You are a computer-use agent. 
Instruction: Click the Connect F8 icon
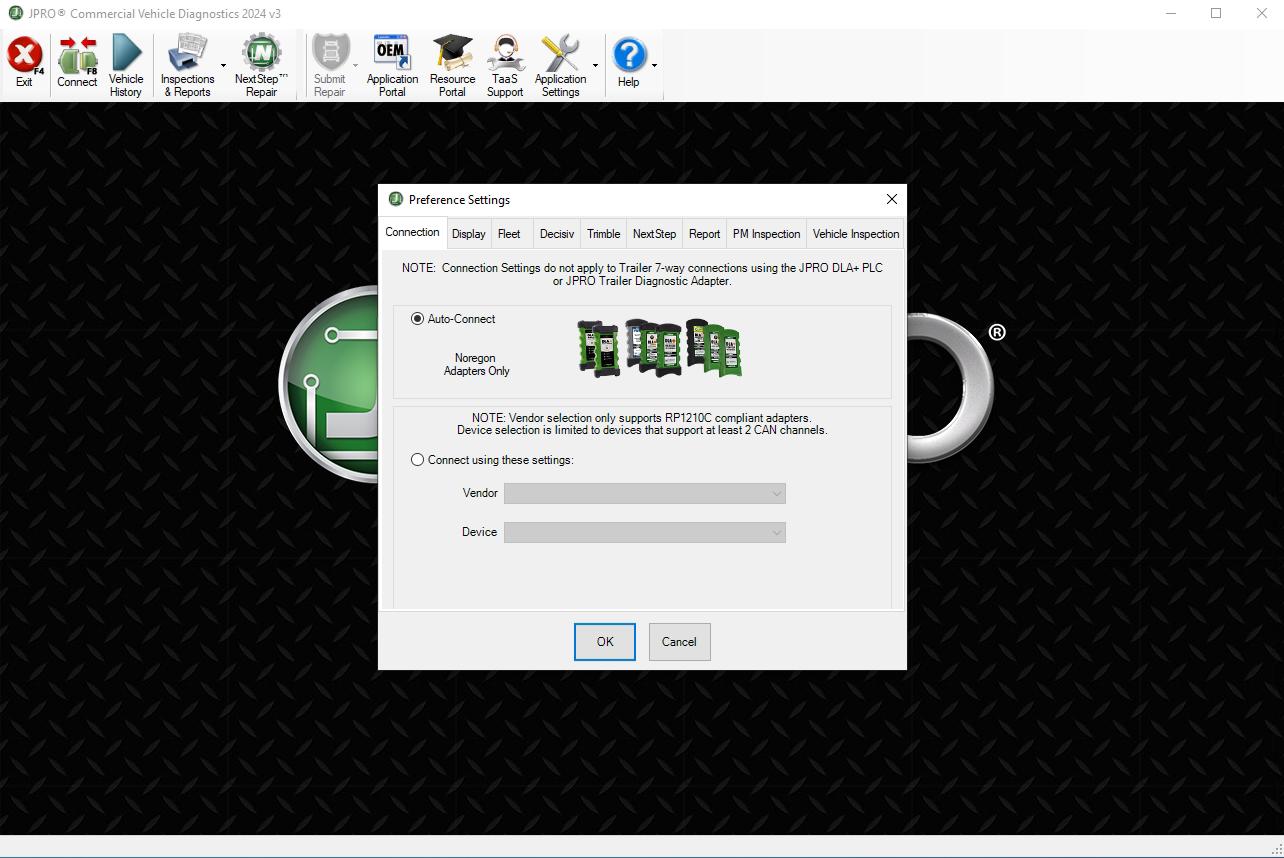point(76,63)
